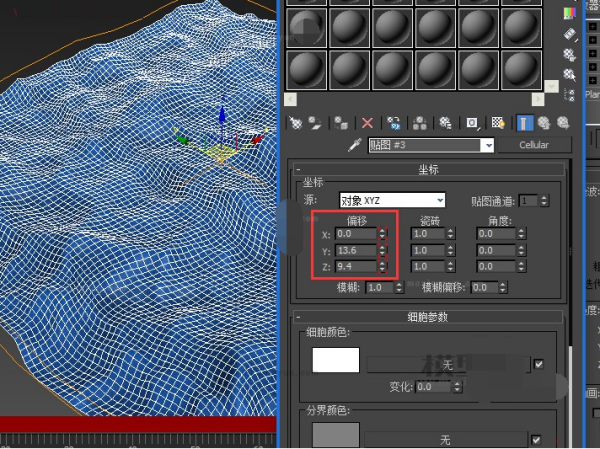
Task: Click Go Forward to Sibling icon
Action: tap(563, 123)
